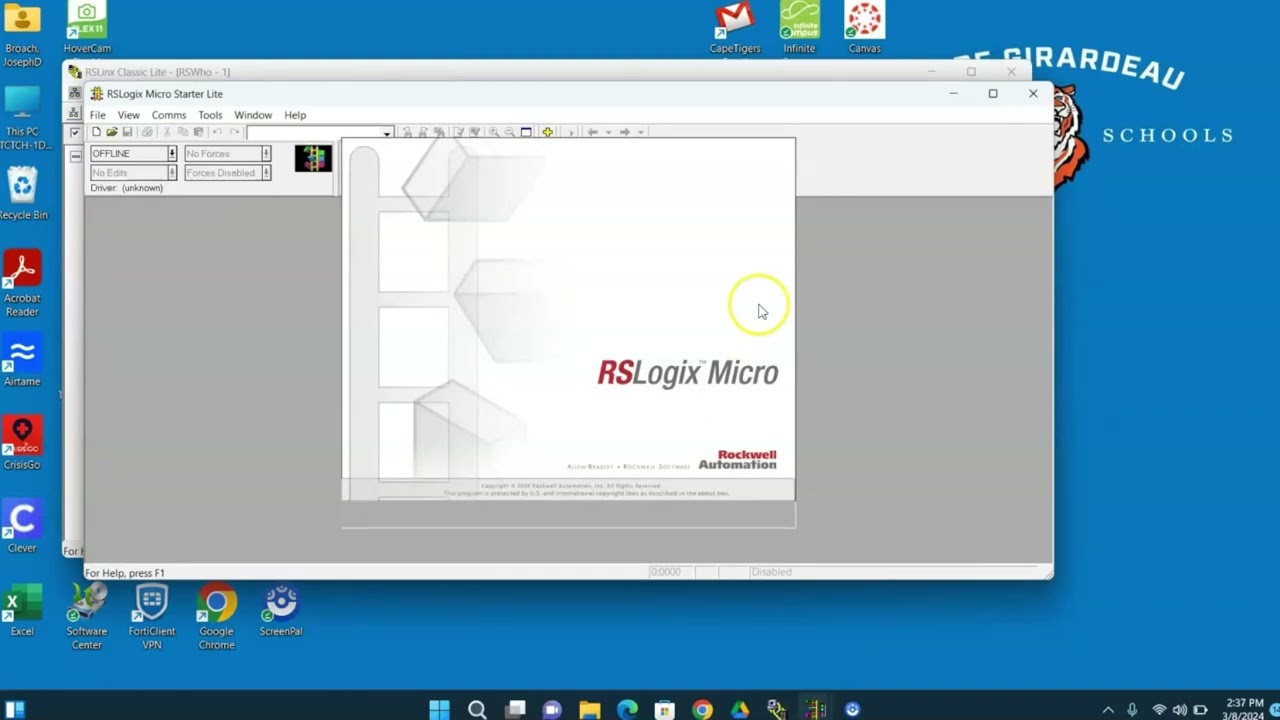Open the Back button history dropdown
The image size is (1280, 720).
click(x=608, y=132)
